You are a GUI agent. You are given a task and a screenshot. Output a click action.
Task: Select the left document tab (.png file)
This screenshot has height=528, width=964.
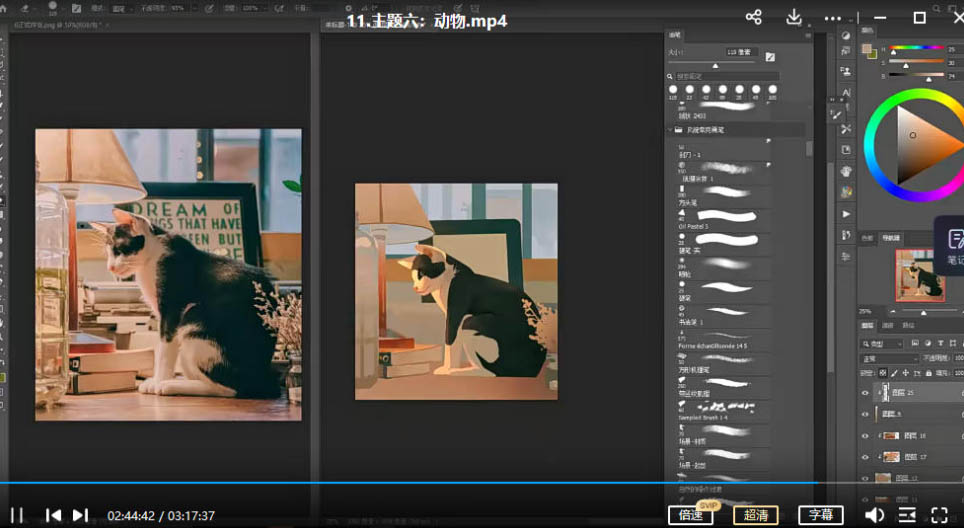coord(57,25)
